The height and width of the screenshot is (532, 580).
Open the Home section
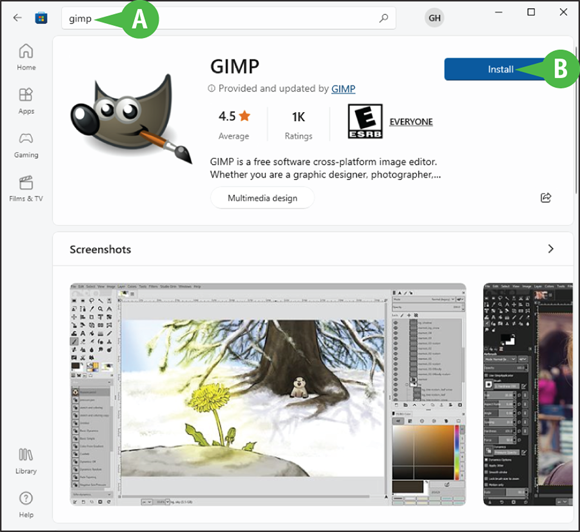pos(26,57)
